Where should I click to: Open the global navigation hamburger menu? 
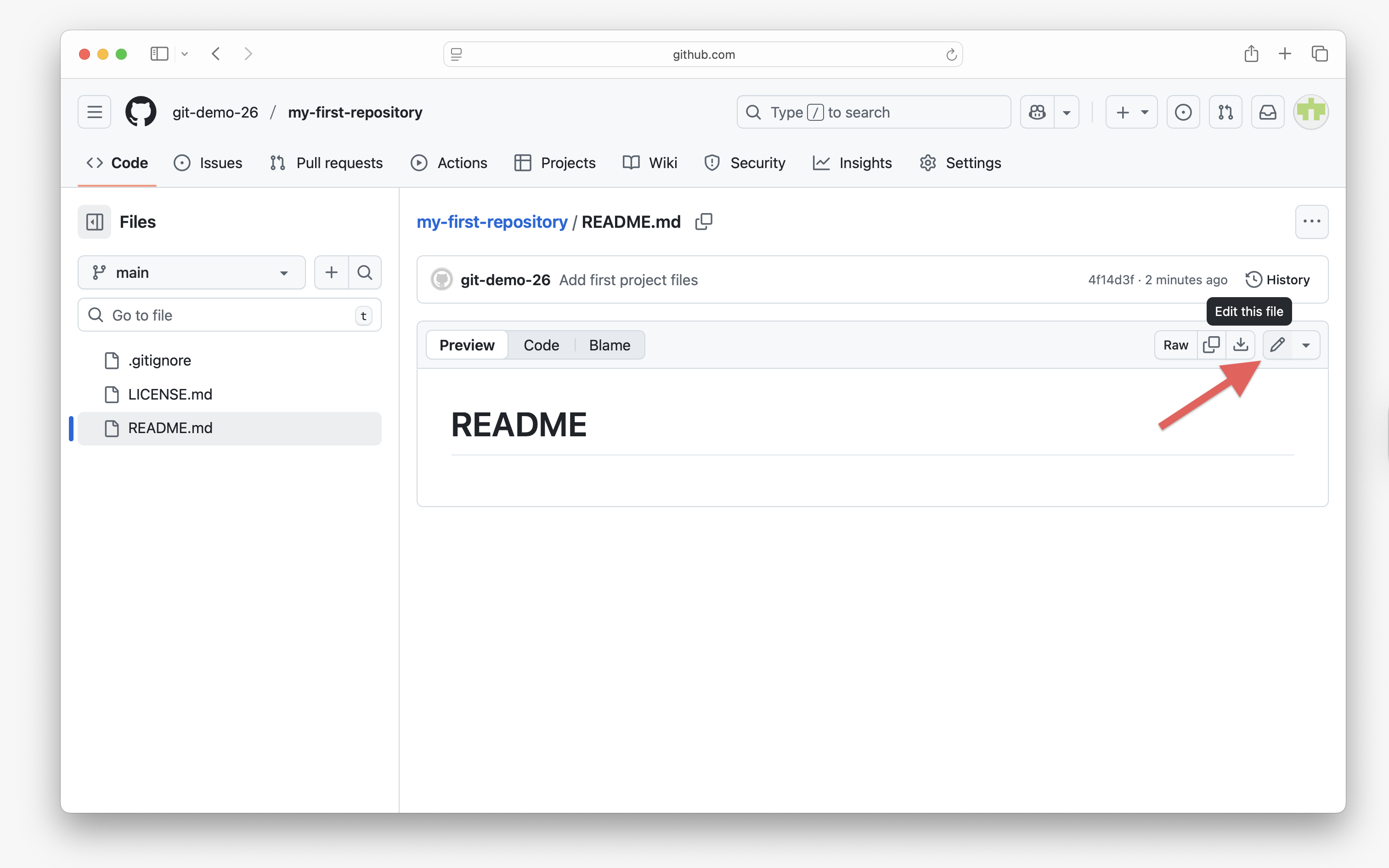click(94, 111)
